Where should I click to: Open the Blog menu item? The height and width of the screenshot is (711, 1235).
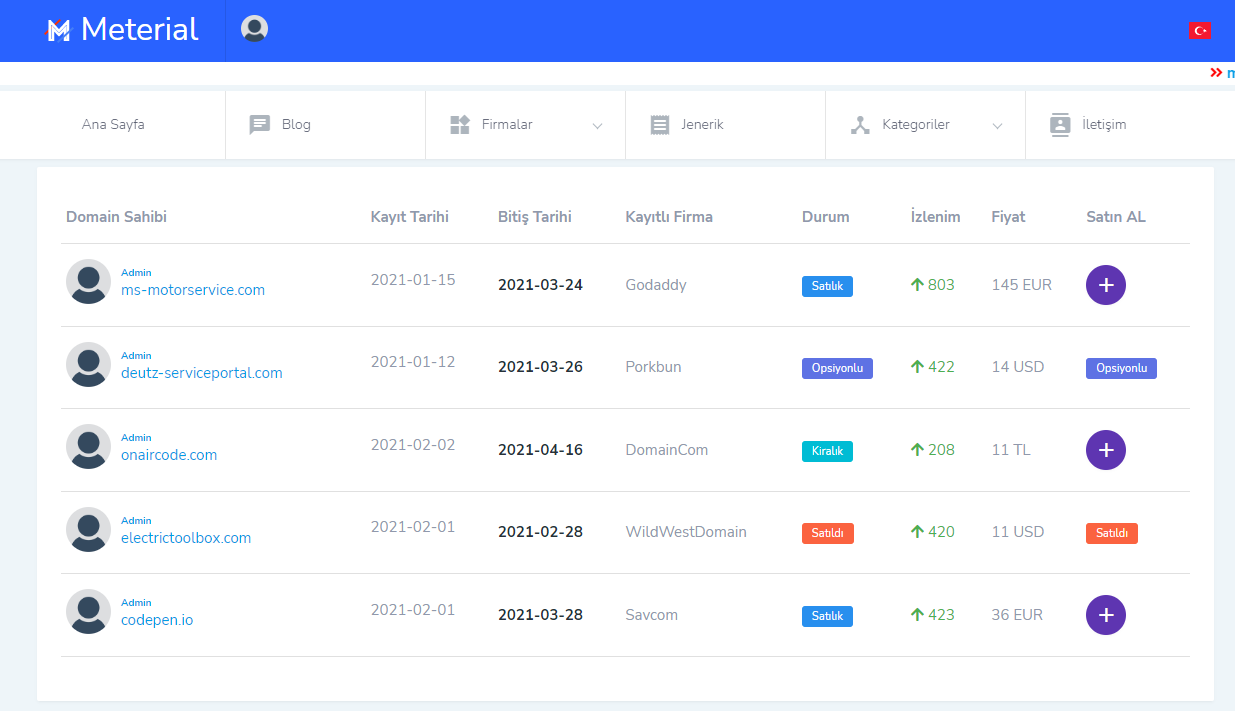[x=296, y=125]
